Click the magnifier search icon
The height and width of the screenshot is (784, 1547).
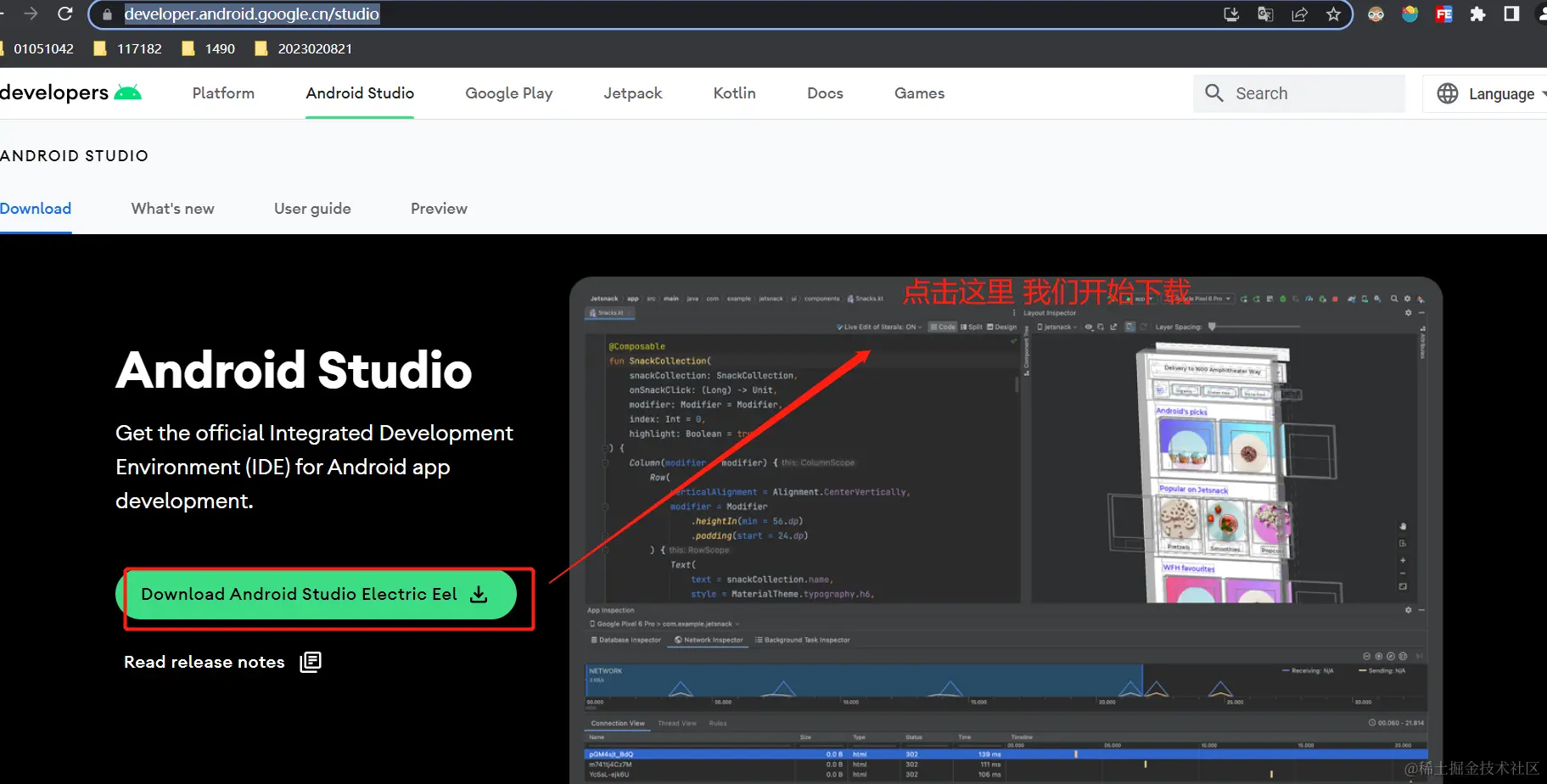(x=1214, y=93)
